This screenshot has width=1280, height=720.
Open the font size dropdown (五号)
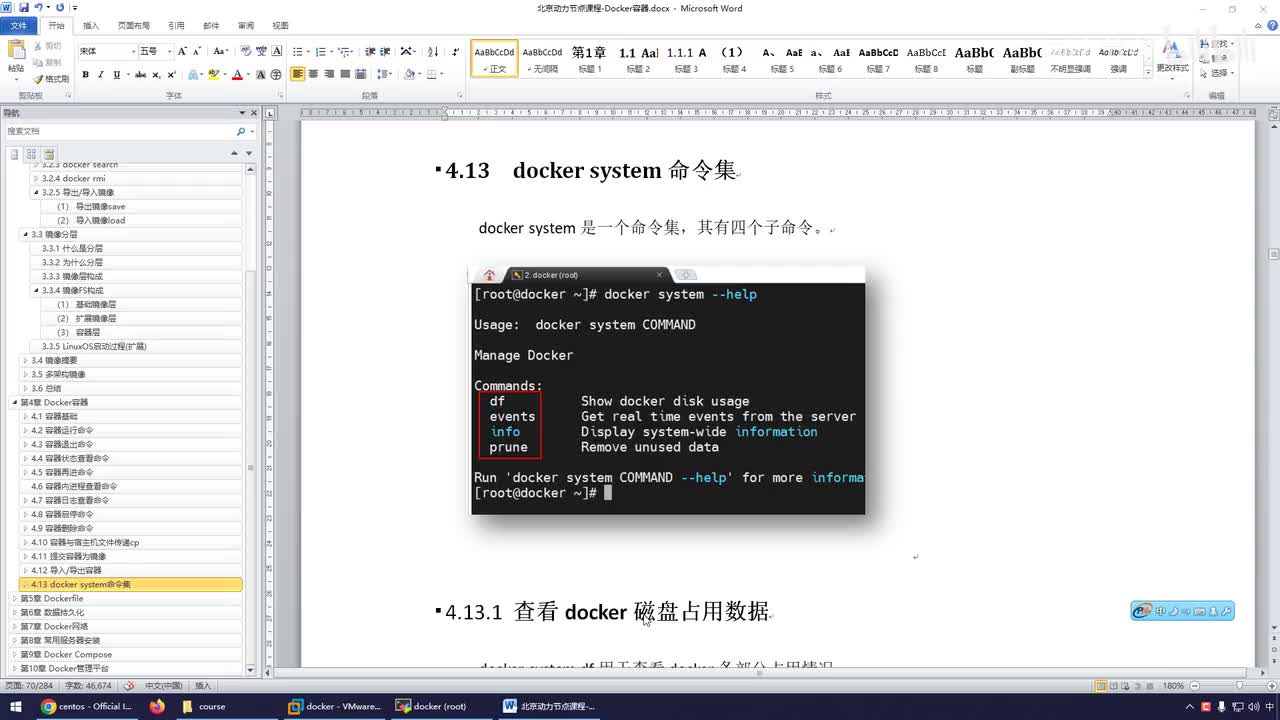[170, 51]
